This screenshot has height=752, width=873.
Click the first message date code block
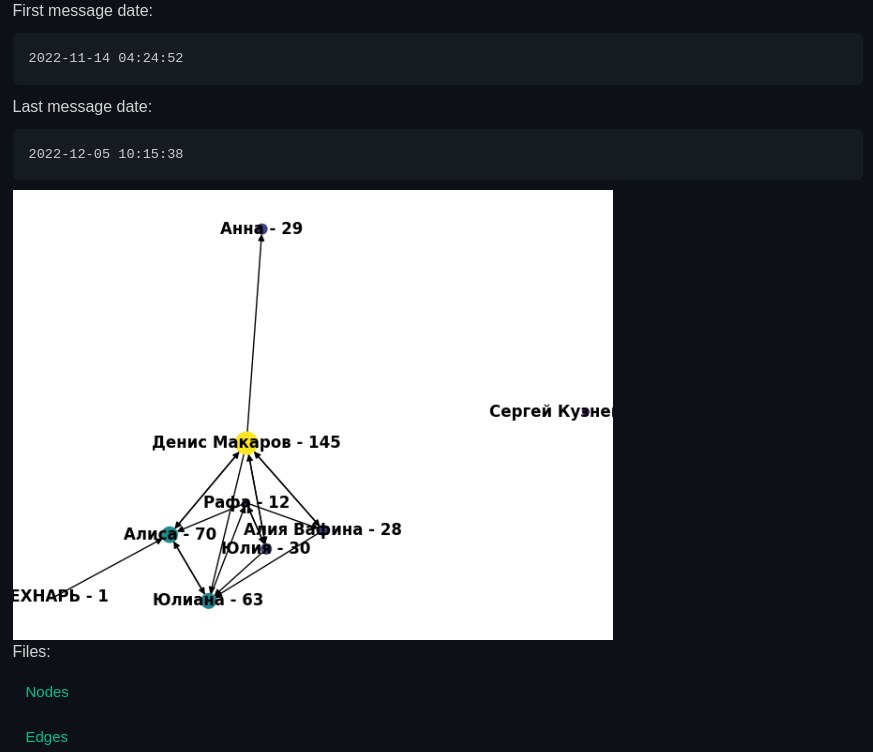[x=437, y=59]
